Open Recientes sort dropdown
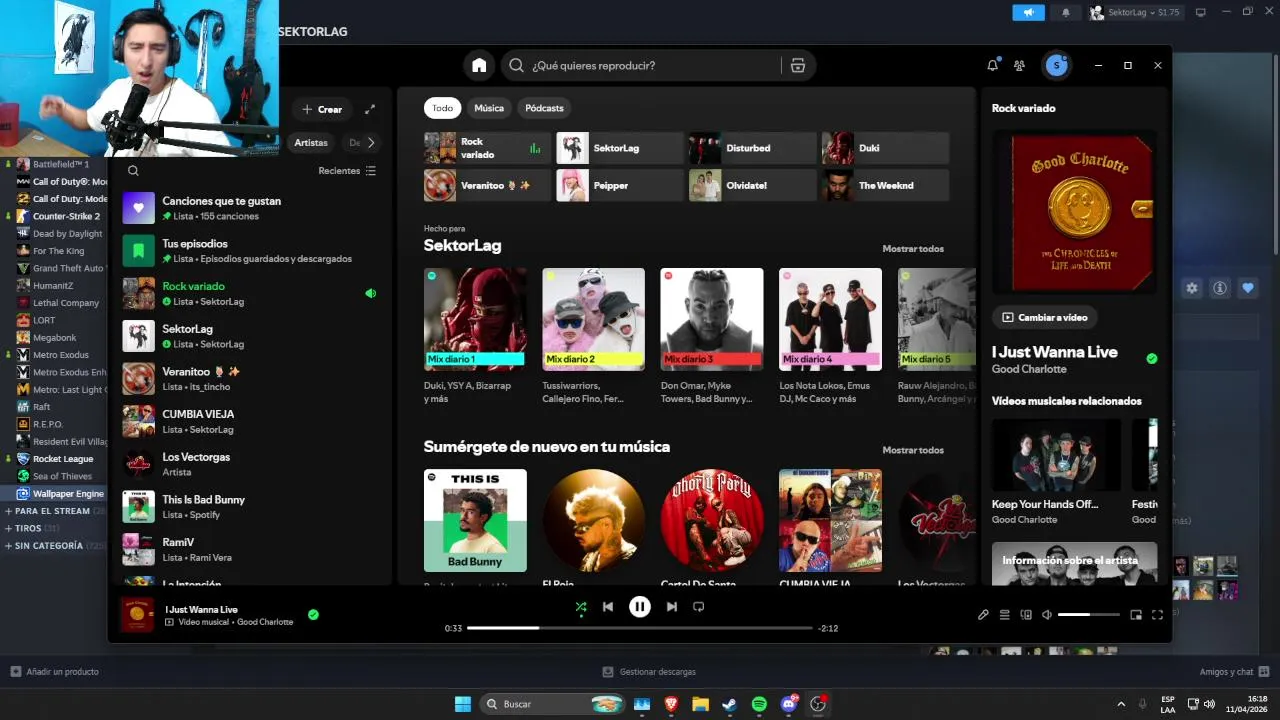Image resolution: width=1280 pixels, height=720 pixels. click(347, 171)
